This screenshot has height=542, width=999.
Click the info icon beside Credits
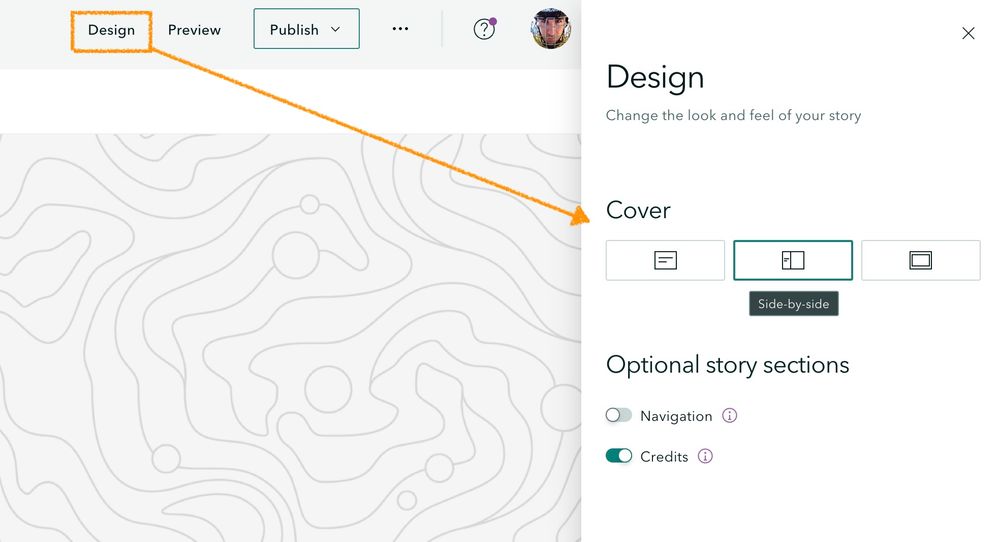pos(705,456)
